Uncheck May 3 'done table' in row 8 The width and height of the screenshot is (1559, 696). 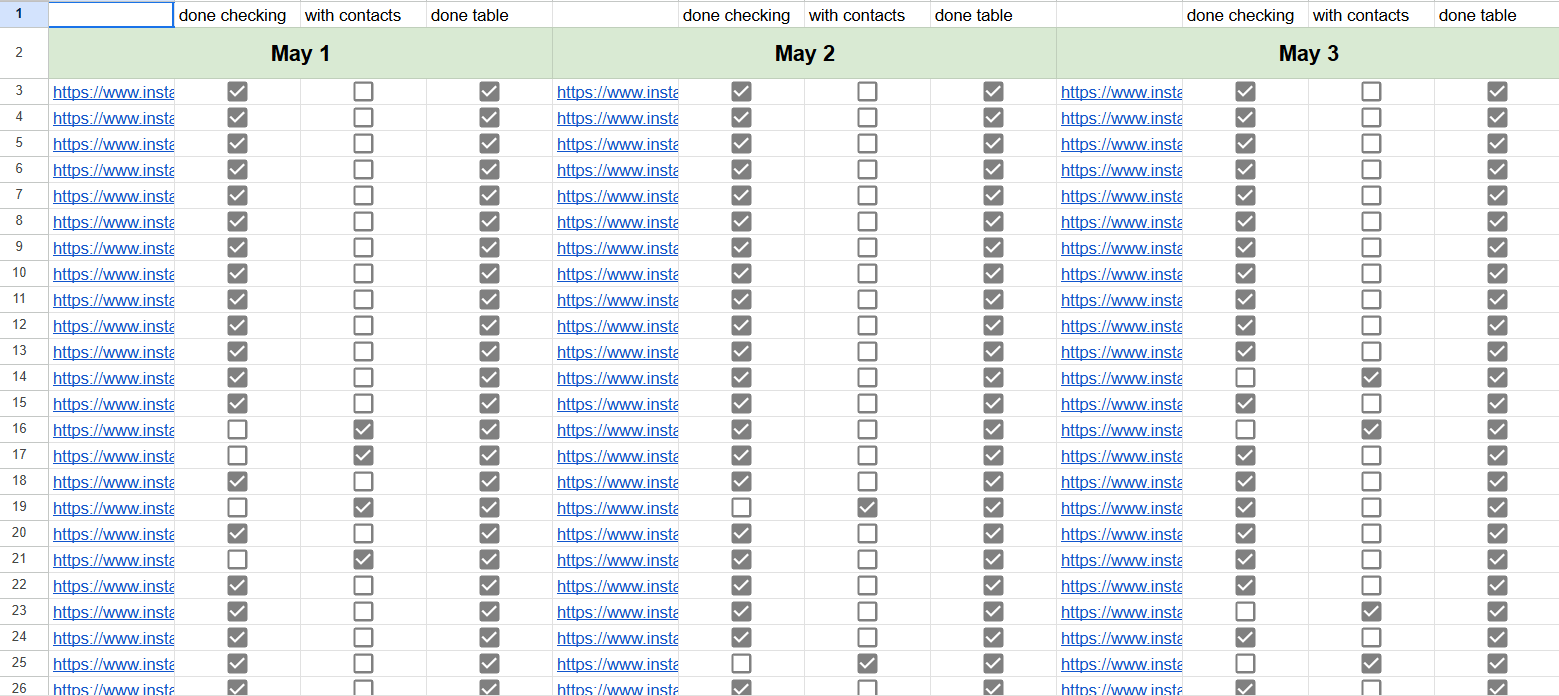[1497, 222]
